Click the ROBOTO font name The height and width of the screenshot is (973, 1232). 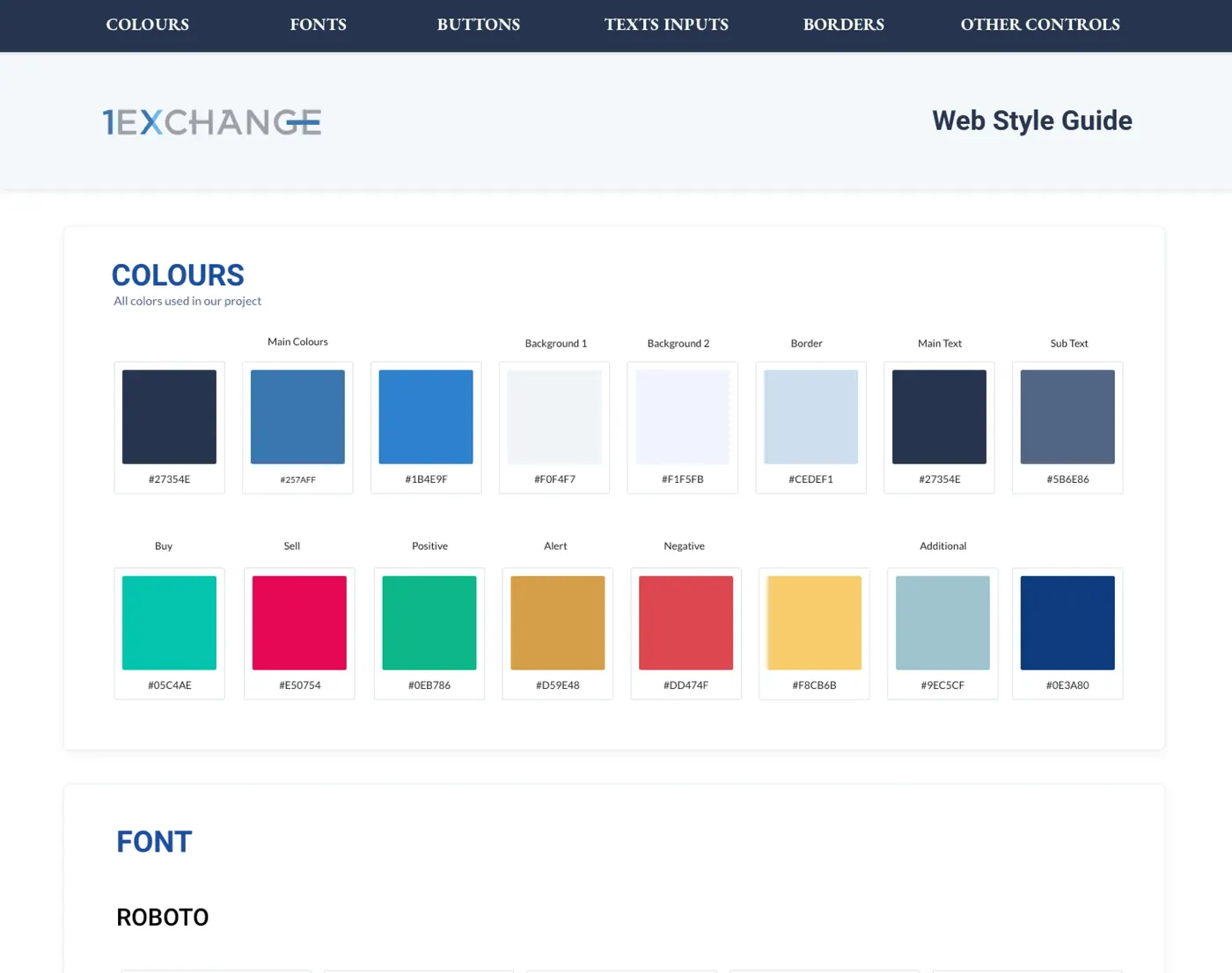[163, 918]
